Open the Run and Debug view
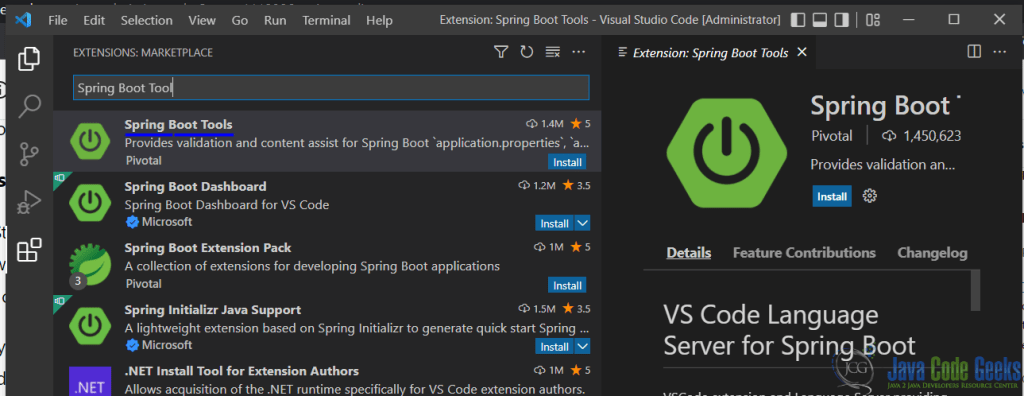1024x396 pixels. [x=29, y=201]
